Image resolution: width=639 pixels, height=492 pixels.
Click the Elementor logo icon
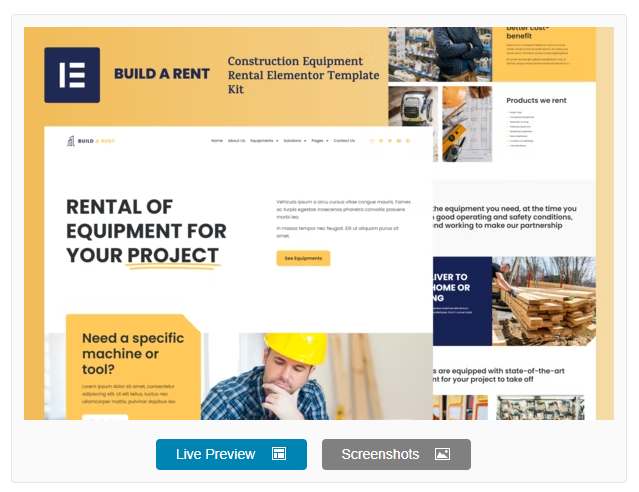tap(72, 75)
